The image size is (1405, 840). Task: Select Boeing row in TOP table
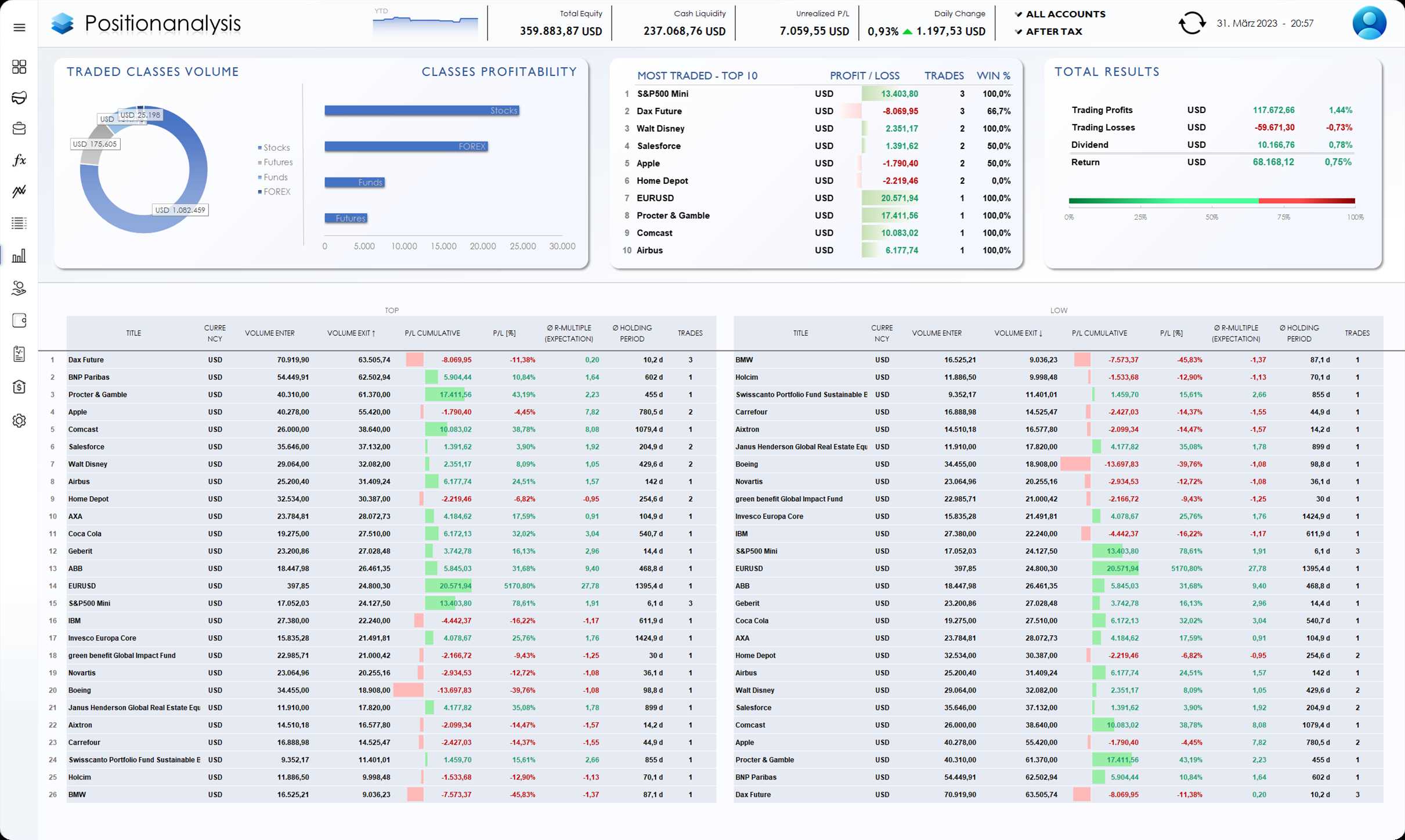[392, 690]
